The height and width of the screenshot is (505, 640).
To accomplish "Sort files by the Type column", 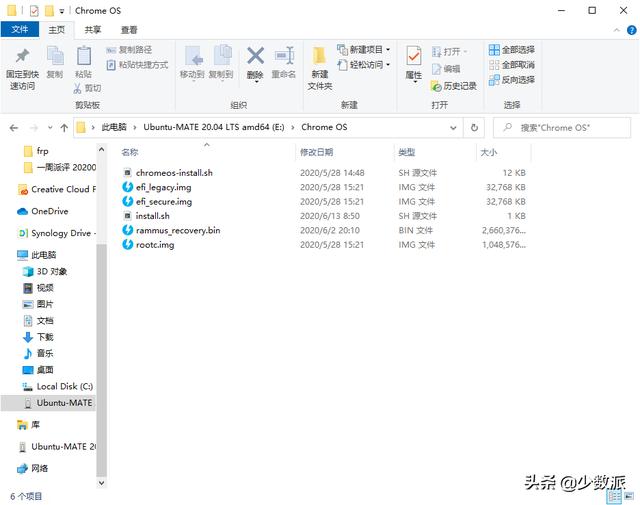I will [407, 152].
